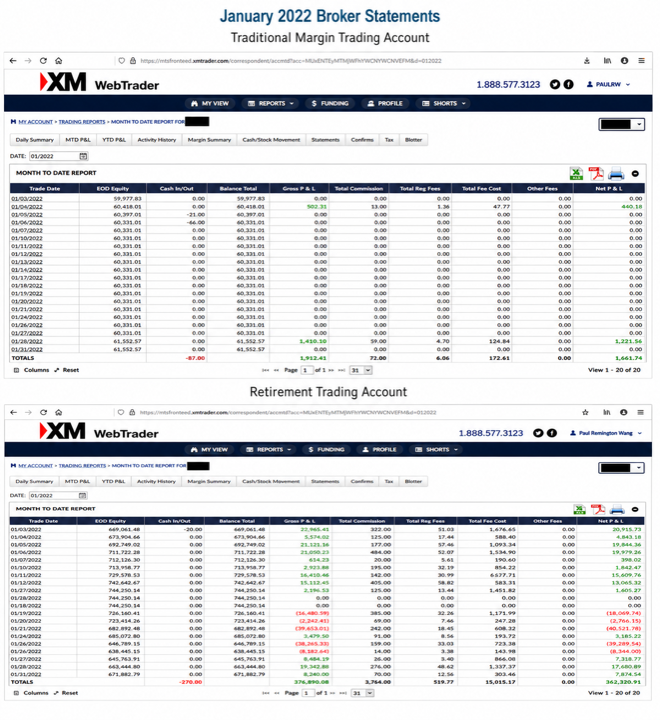Open Activity History tab in top window

[157, 140]
